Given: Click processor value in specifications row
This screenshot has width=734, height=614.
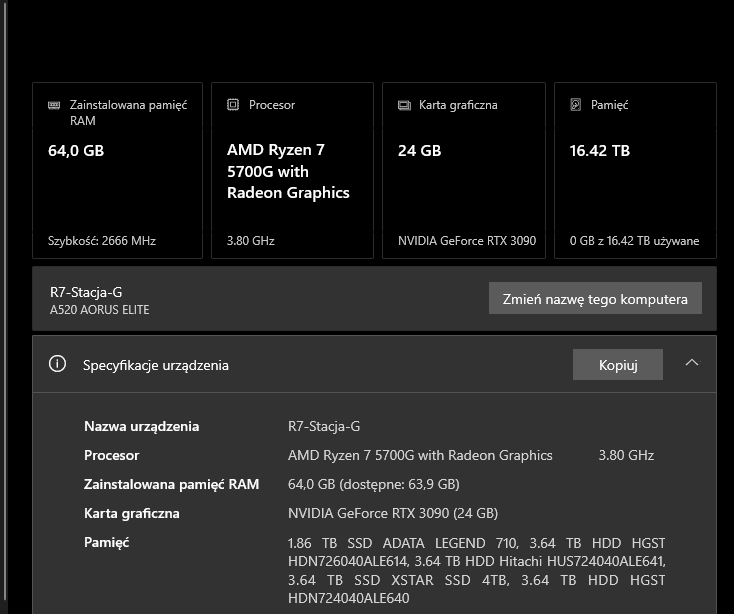Looking at the screenshot, I should (420, 455).
